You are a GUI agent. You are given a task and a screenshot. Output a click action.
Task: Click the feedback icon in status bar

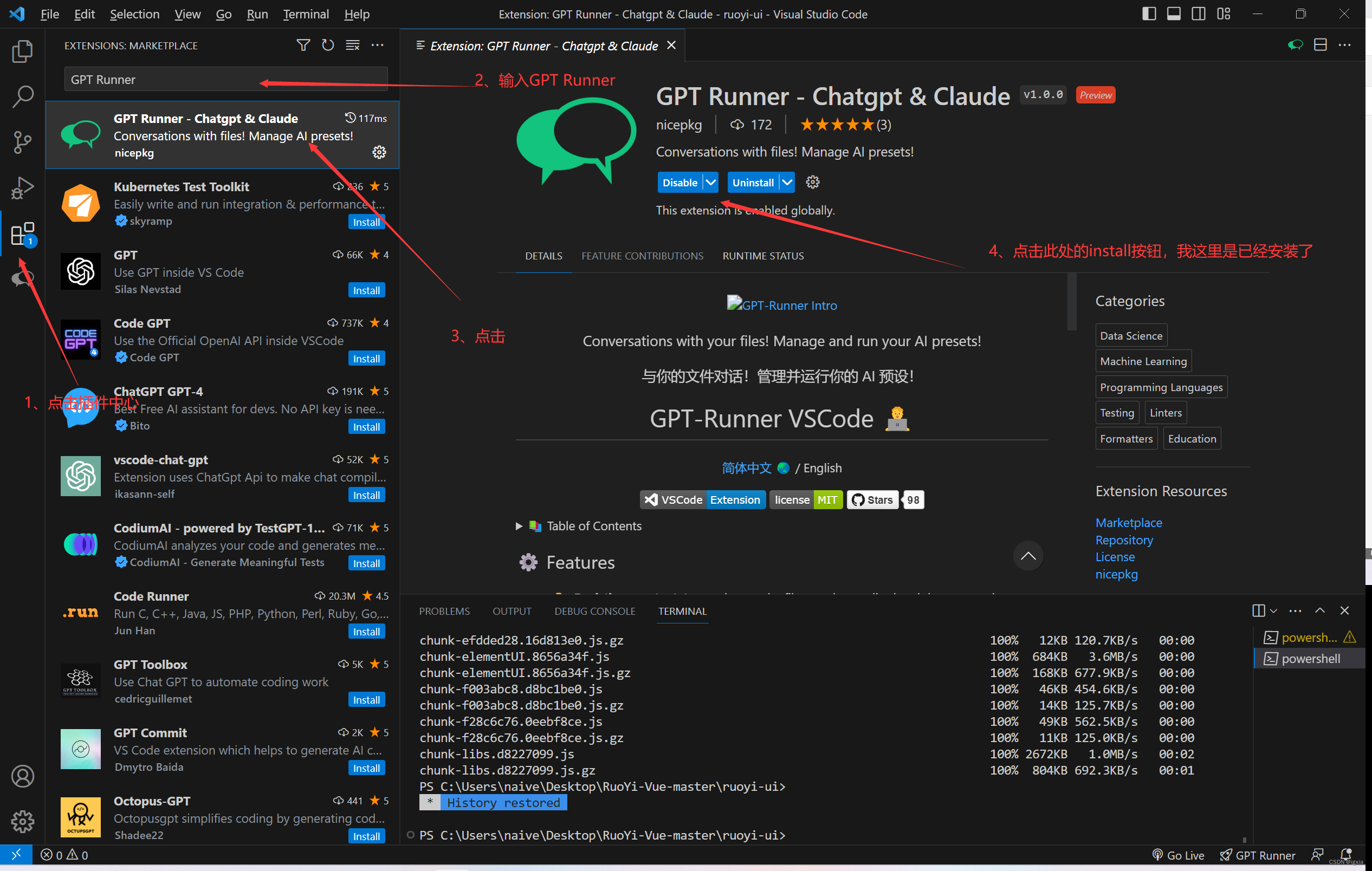[1317, 855]
